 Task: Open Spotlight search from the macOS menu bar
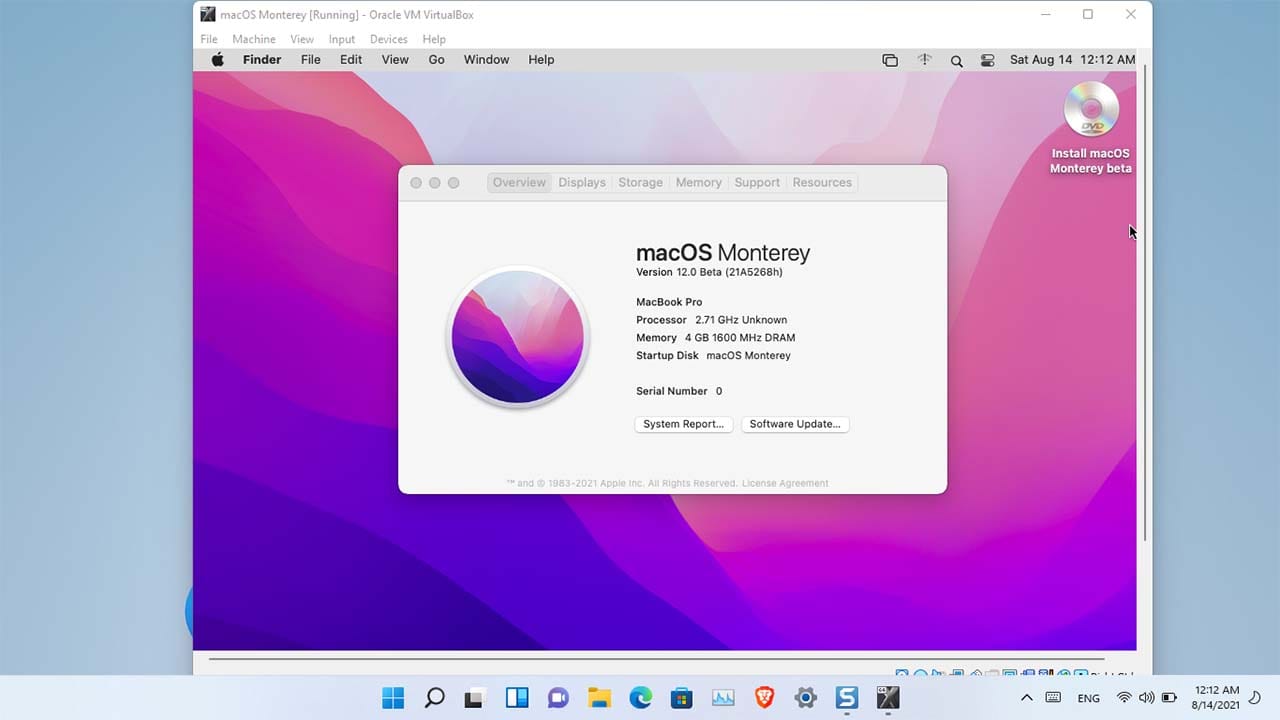tap(956, 60)
